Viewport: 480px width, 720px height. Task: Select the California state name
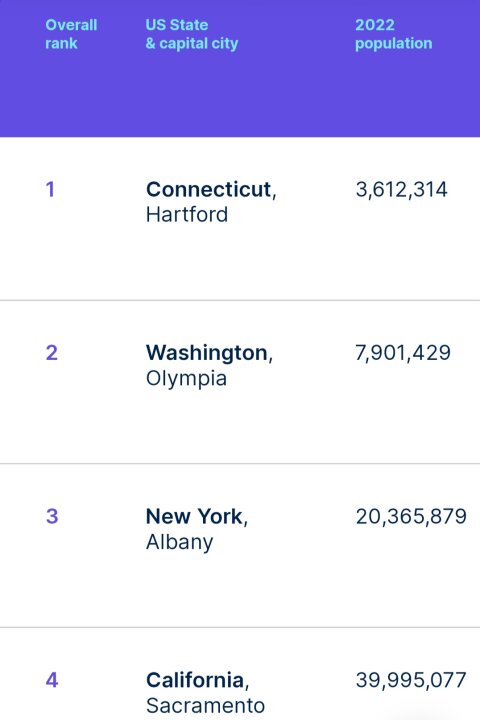pos(195,680)
